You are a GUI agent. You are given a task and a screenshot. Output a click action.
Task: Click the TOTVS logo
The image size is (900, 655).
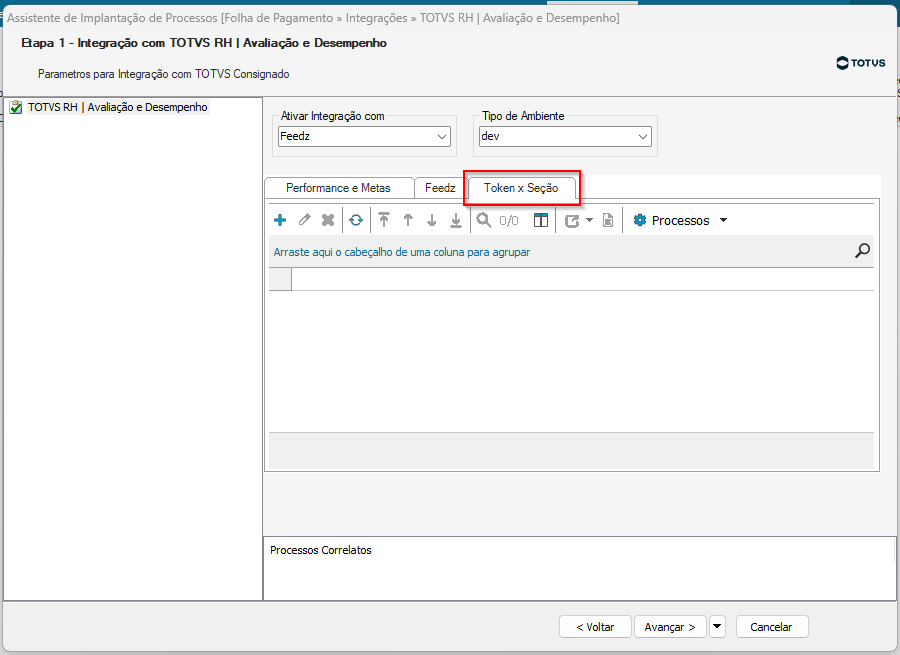coord(861,63)
